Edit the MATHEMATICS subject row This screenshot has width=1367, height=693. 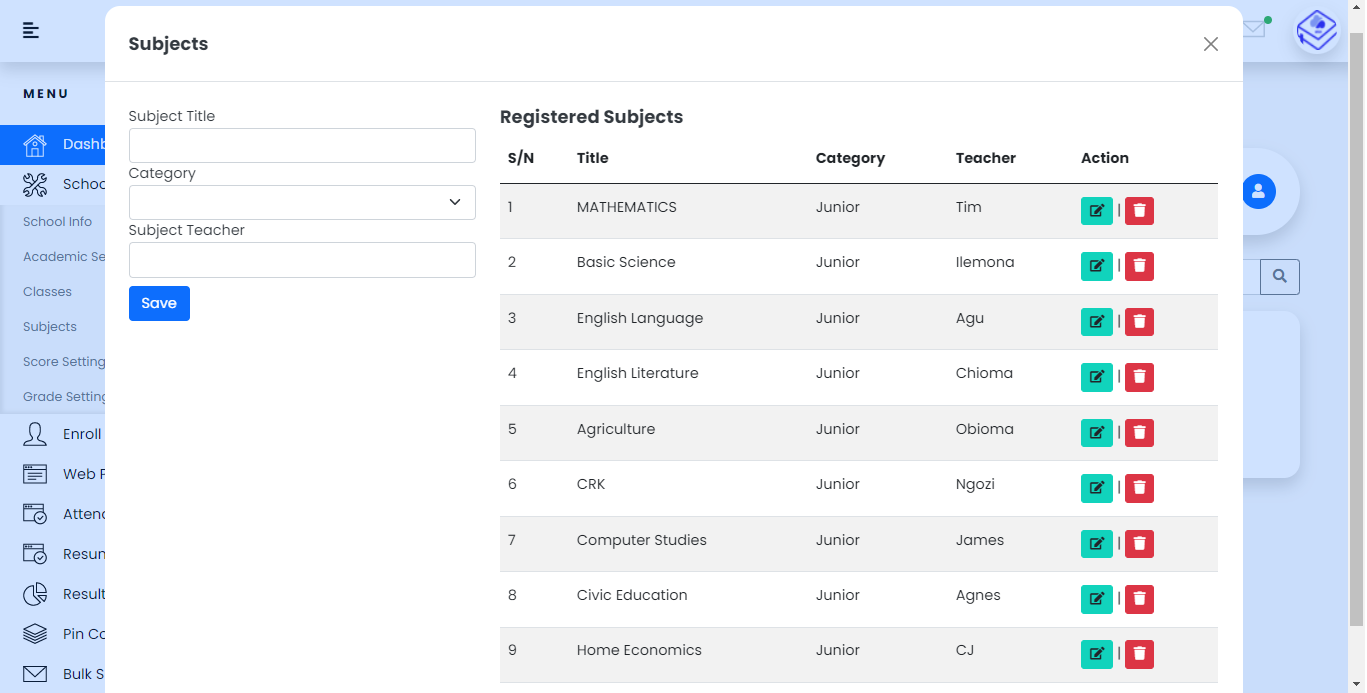[x=1096, y=211]
